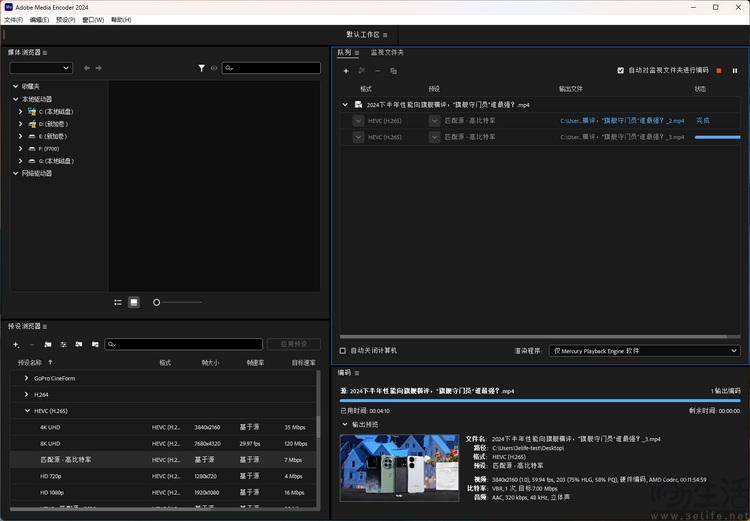Image resolution: width=750 pixels, height=521 pixels.
Task: Expand the D: drive node
Action: [21, 124]
